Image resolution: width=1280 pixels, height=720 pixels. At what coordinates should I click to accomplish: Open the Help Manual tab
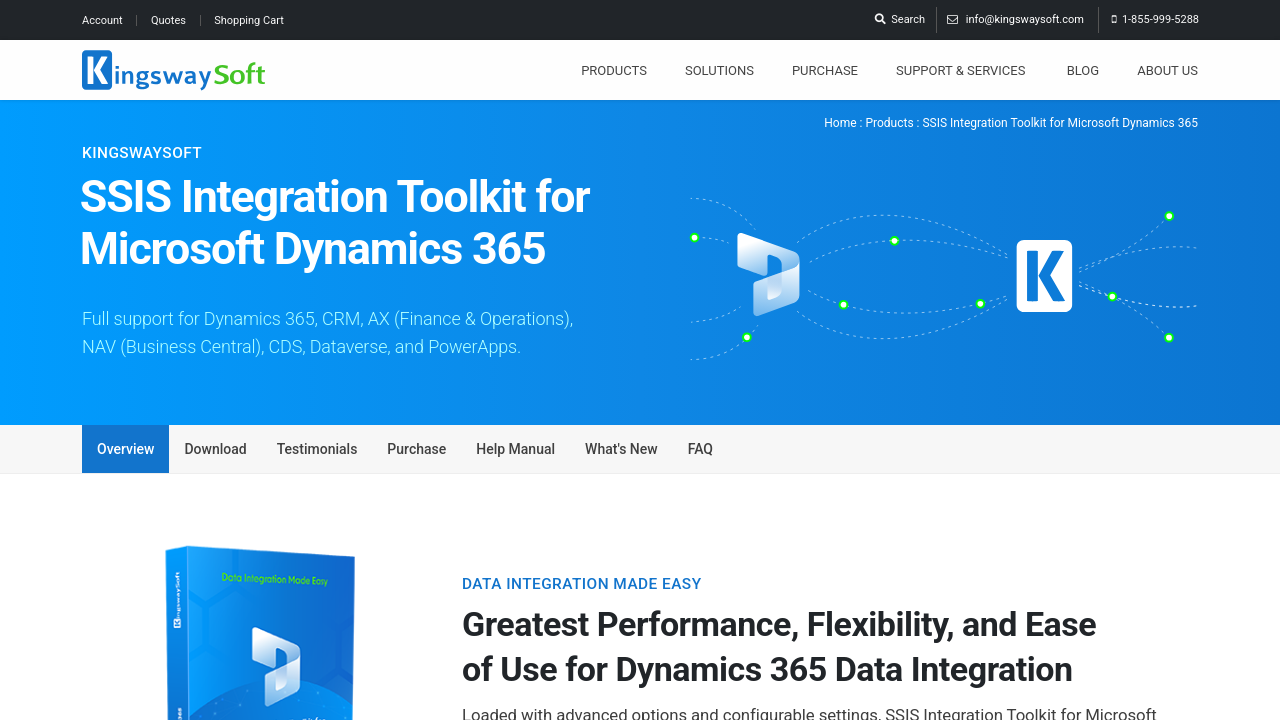(x=515, y=449)
